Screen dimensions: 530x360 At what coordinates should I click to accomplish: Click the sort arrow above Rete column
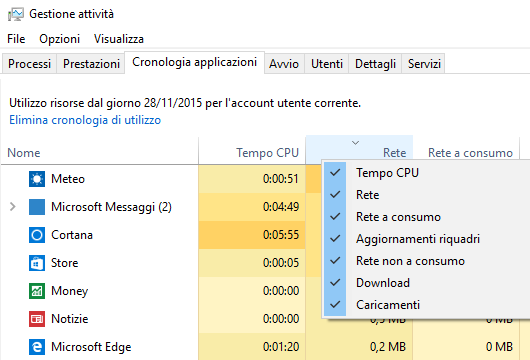click(355, 143)
